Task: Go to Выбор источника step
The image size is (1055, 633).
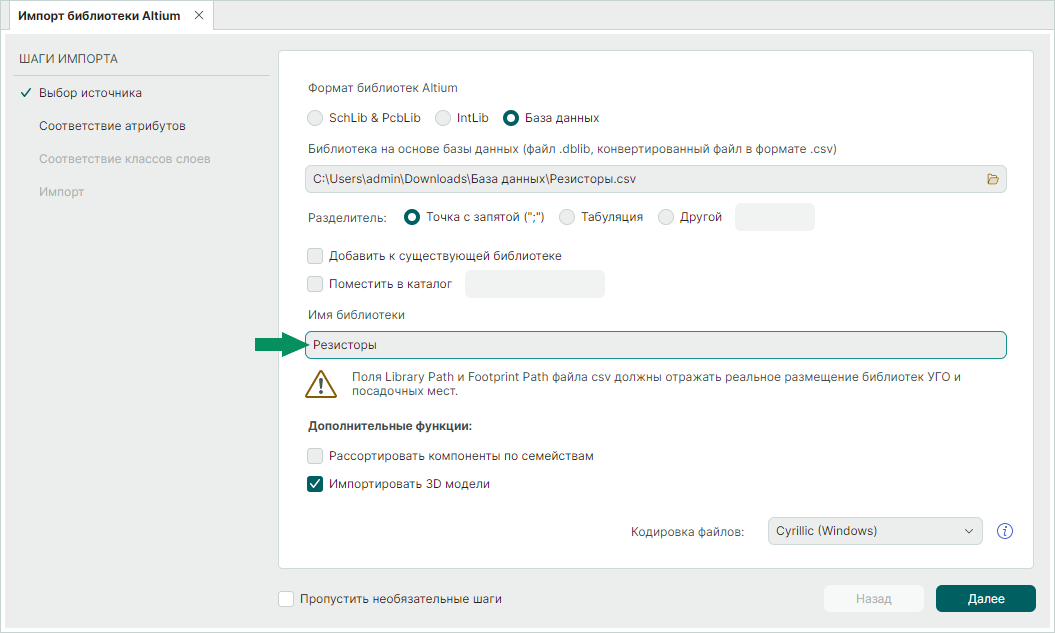Action: (x=90, y=93)
